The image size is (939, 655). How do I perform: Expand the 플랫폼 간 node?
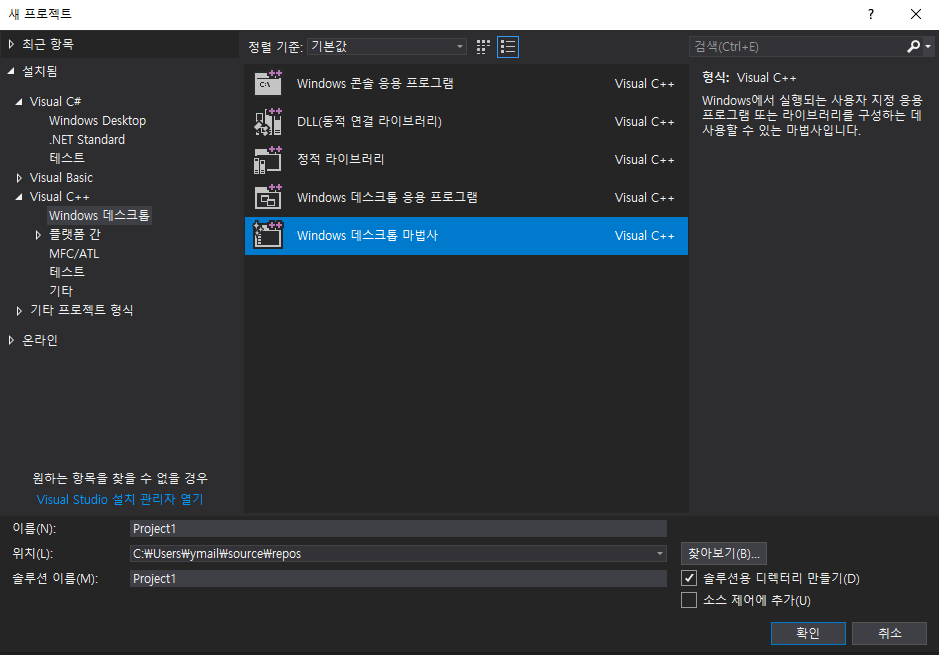38,235
